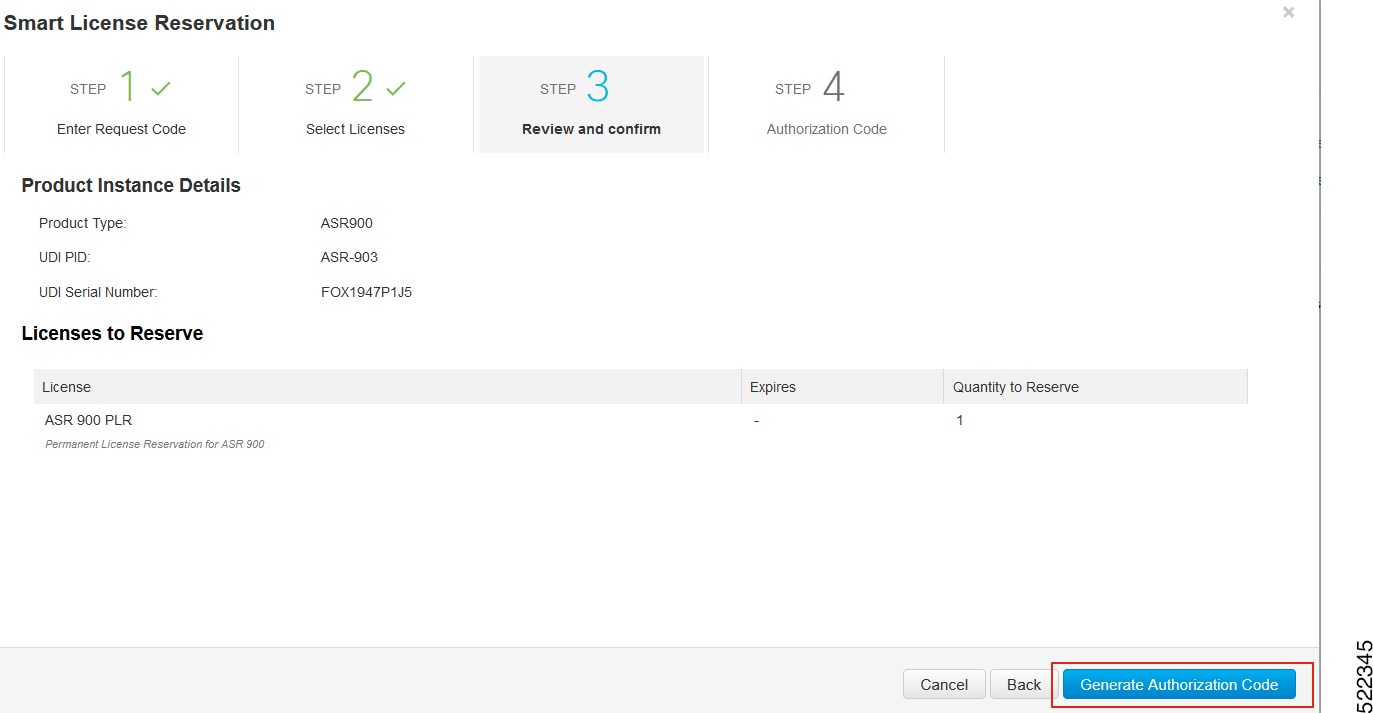Viewport: 1373px width, 713px height.
Task: Go to Step 2 Select Licenses
Action: [356, 104]
